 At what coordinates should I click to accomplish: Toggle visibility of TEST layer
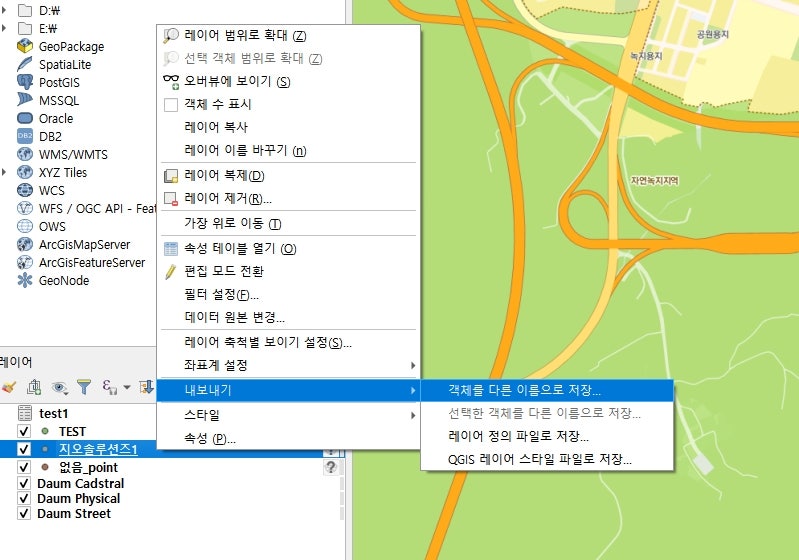[x=24, y=431]
